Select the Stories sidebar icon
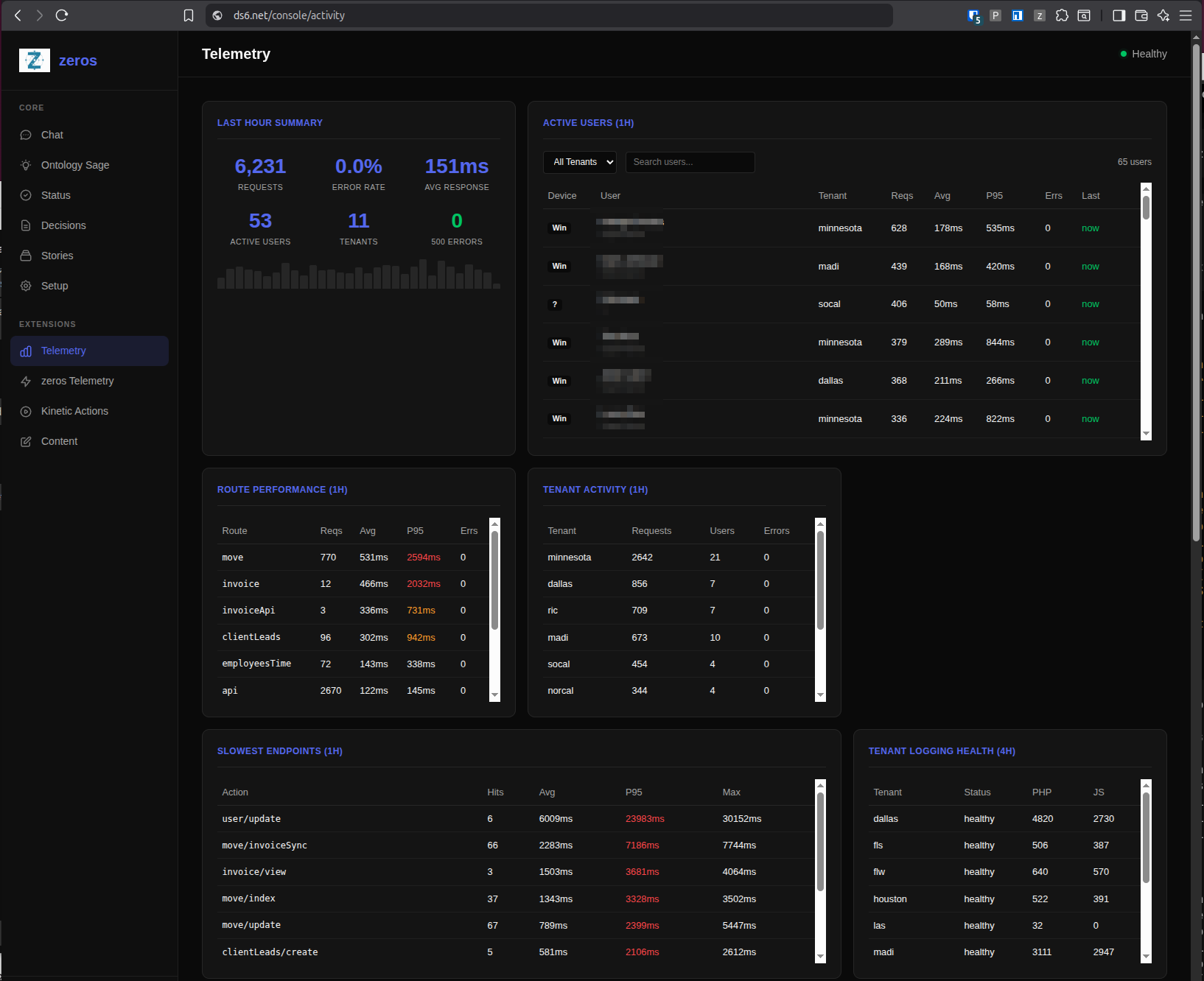The image size is (1204, 981). click(26, 256)
